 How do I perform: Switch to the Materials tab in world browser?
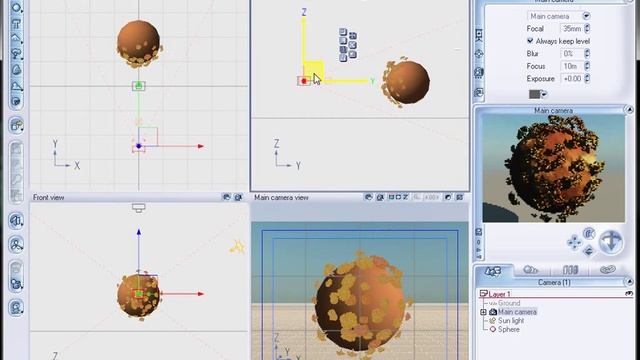pyautogui.click(x=530, y=270)
